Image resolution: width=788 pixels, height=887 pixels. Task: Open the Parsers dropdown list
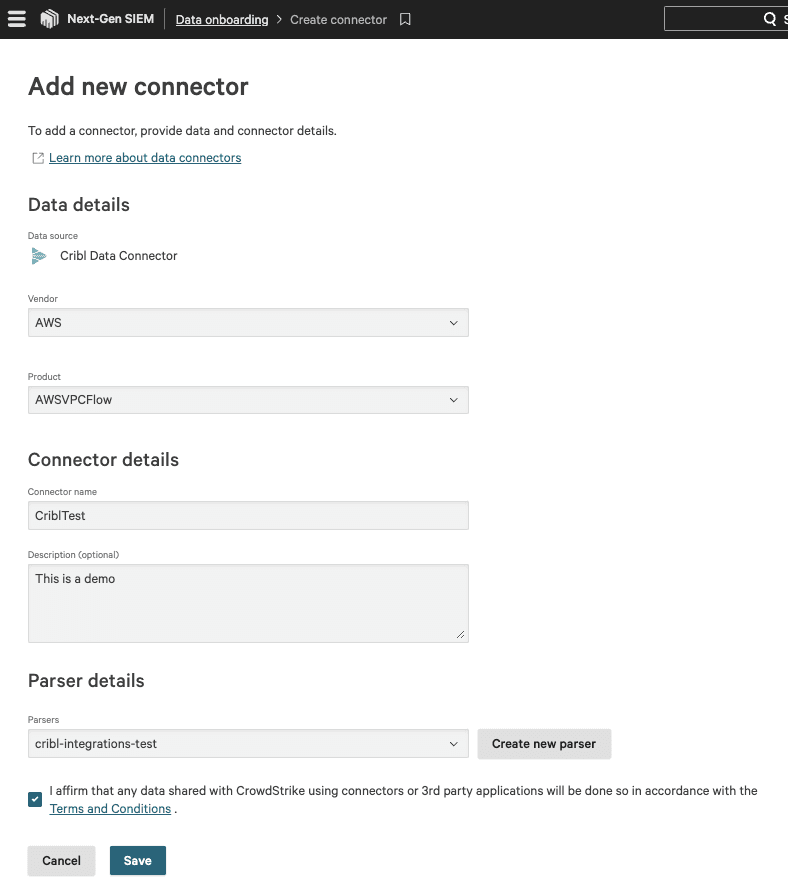pos(248,744)
